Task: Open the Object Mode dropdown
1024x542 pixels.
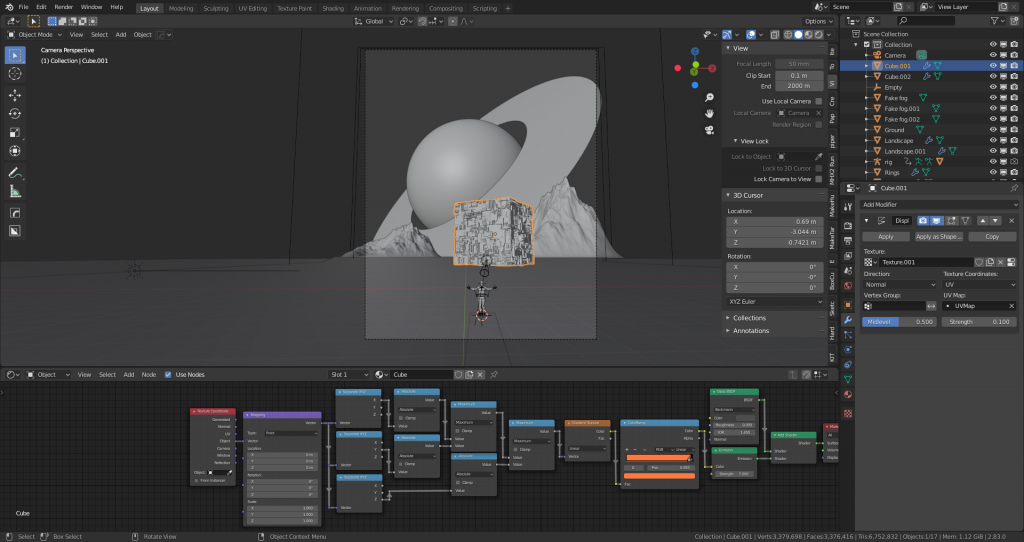Action: tap(35, 35)
